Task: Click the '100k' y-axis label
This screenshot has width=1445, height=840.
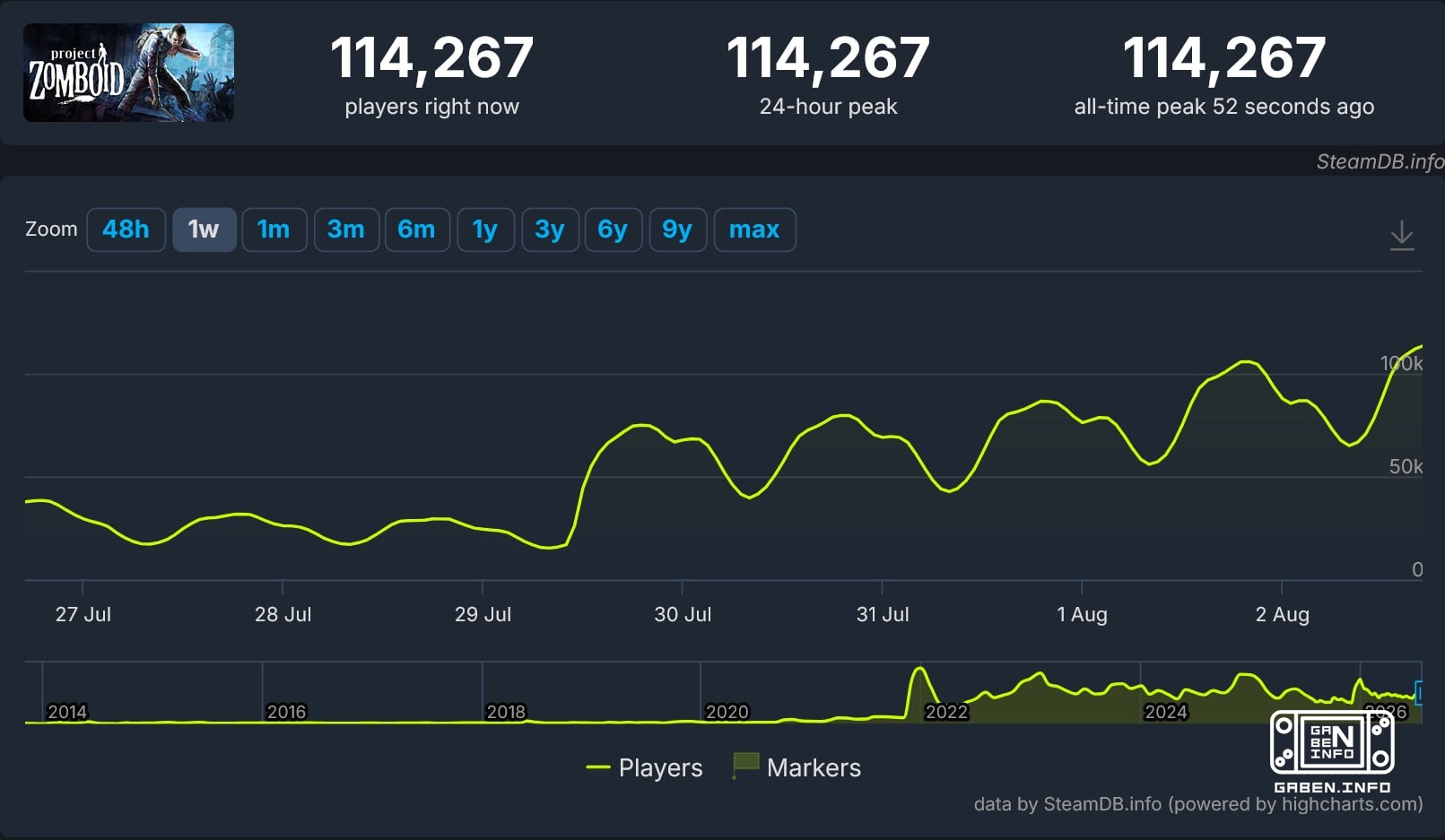Action: (x=1401, y=363)
